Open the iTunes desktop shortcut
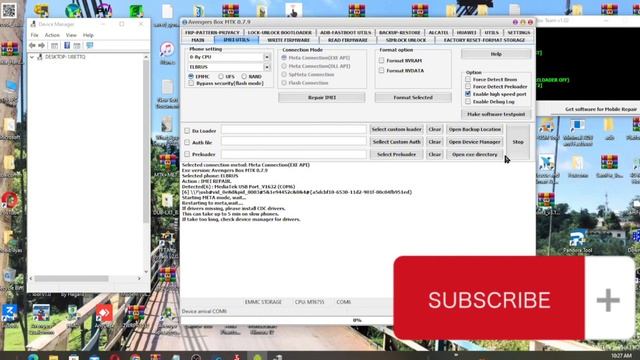This screenshot has height=360, width=640. tap(167, 53)
